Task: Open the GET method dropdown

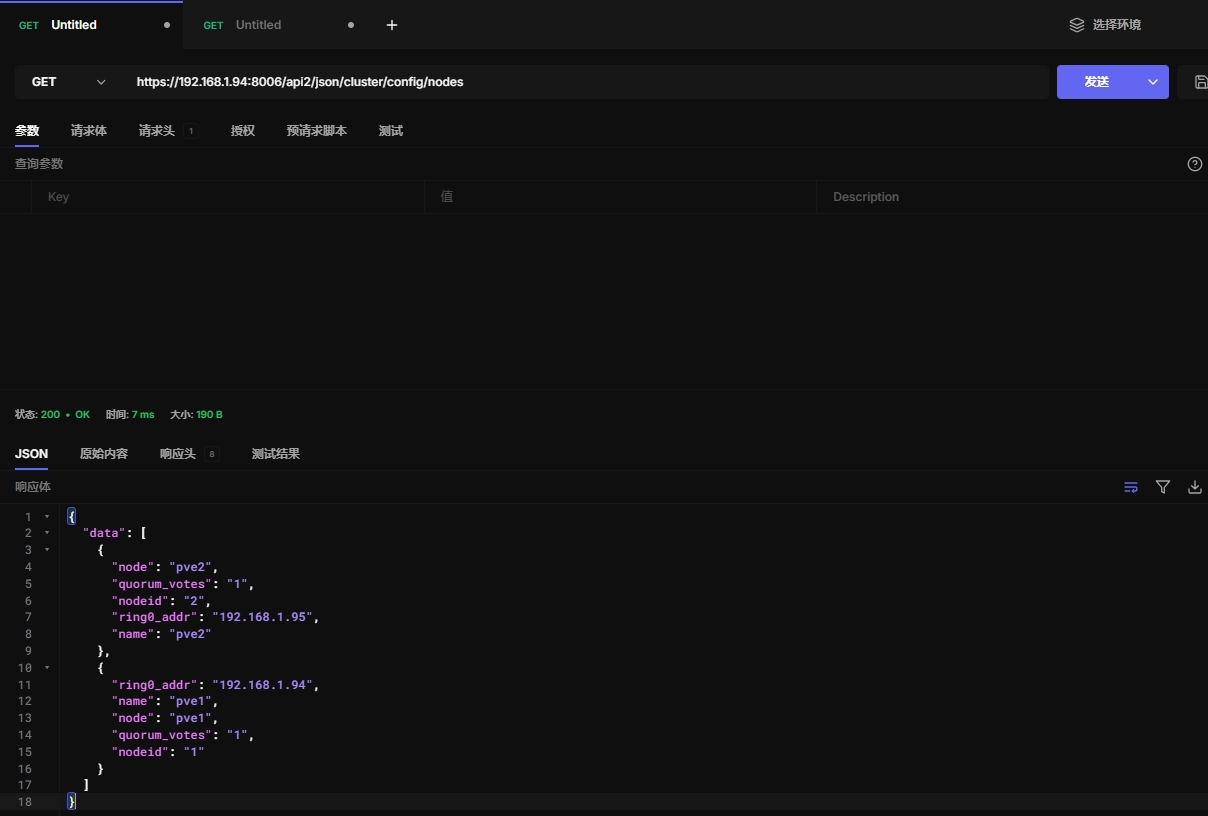Action: tap(68, 82)
